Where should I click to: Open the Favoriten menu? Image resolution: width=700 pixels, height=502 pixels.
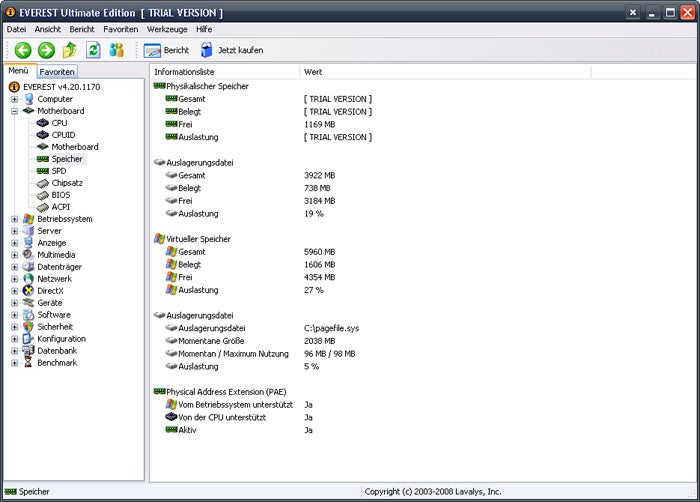pyautogui.click(x=121, y=29)
